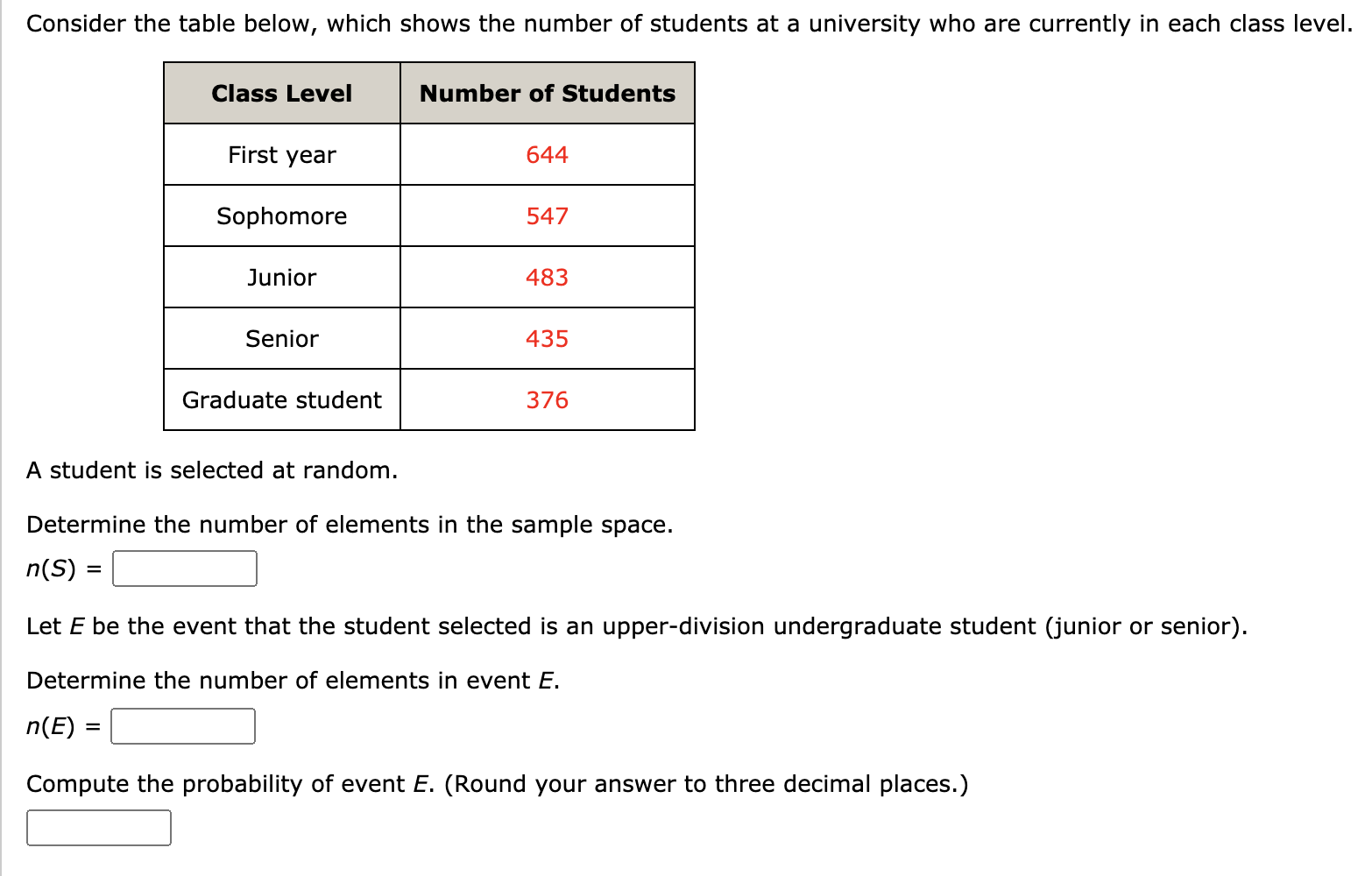Select the value 435 in the table
Image resolution: width=1372 pixels, height=876 pixels.
[547, 339]
